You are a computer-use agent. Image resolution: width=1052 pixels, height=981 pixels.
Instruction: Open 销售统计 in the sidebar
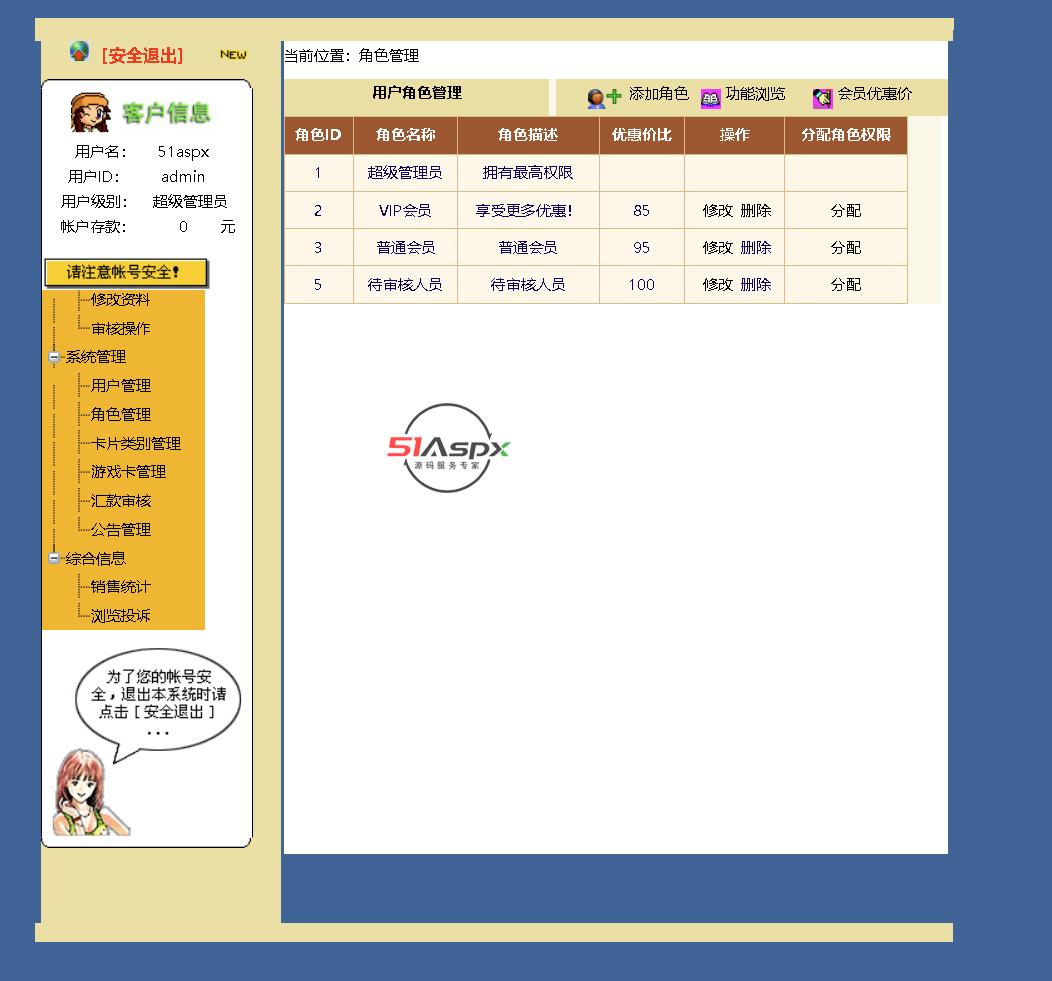click(x=121, y=587)
